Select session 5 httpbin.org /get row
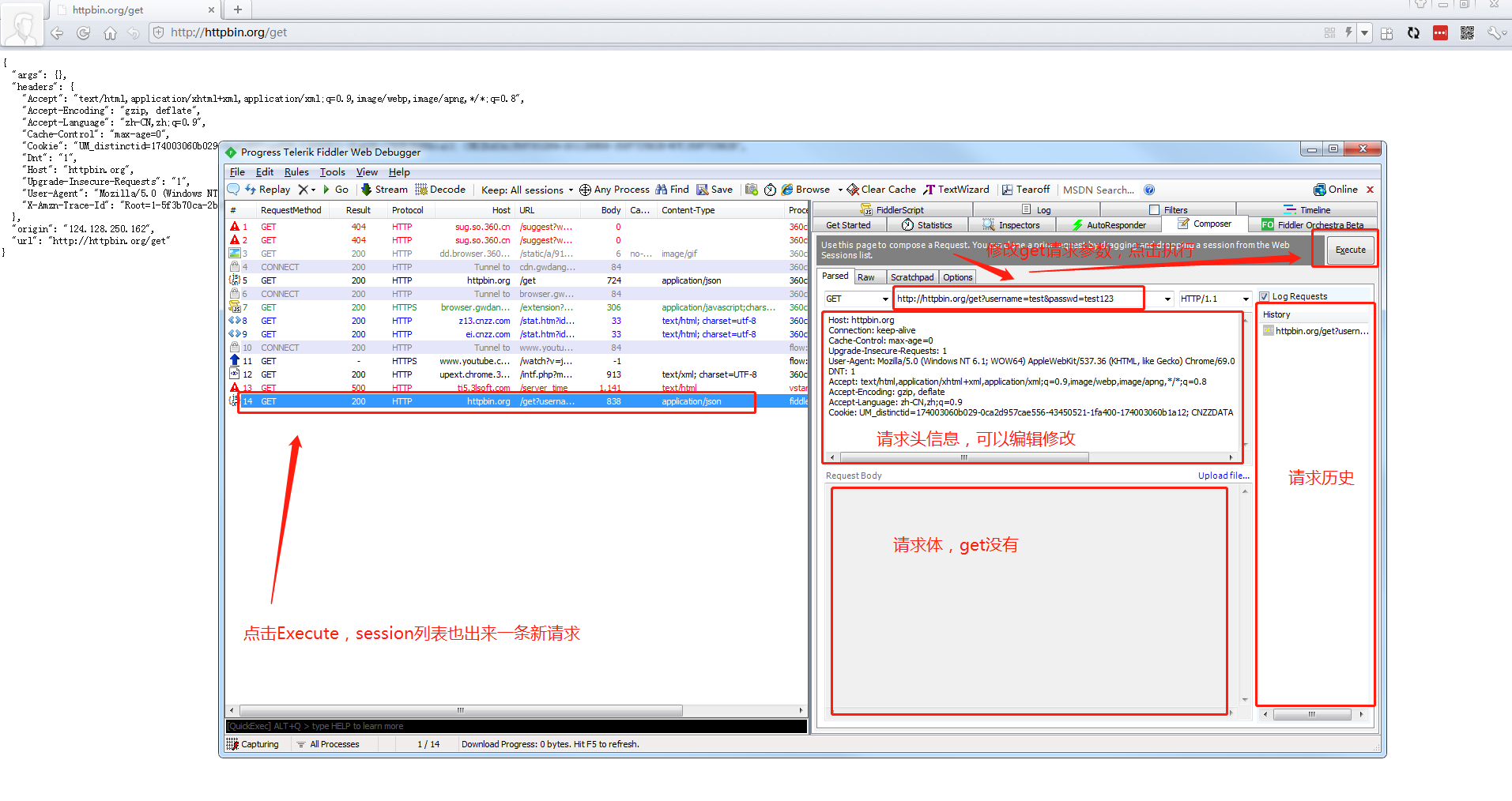 point(517,280)
